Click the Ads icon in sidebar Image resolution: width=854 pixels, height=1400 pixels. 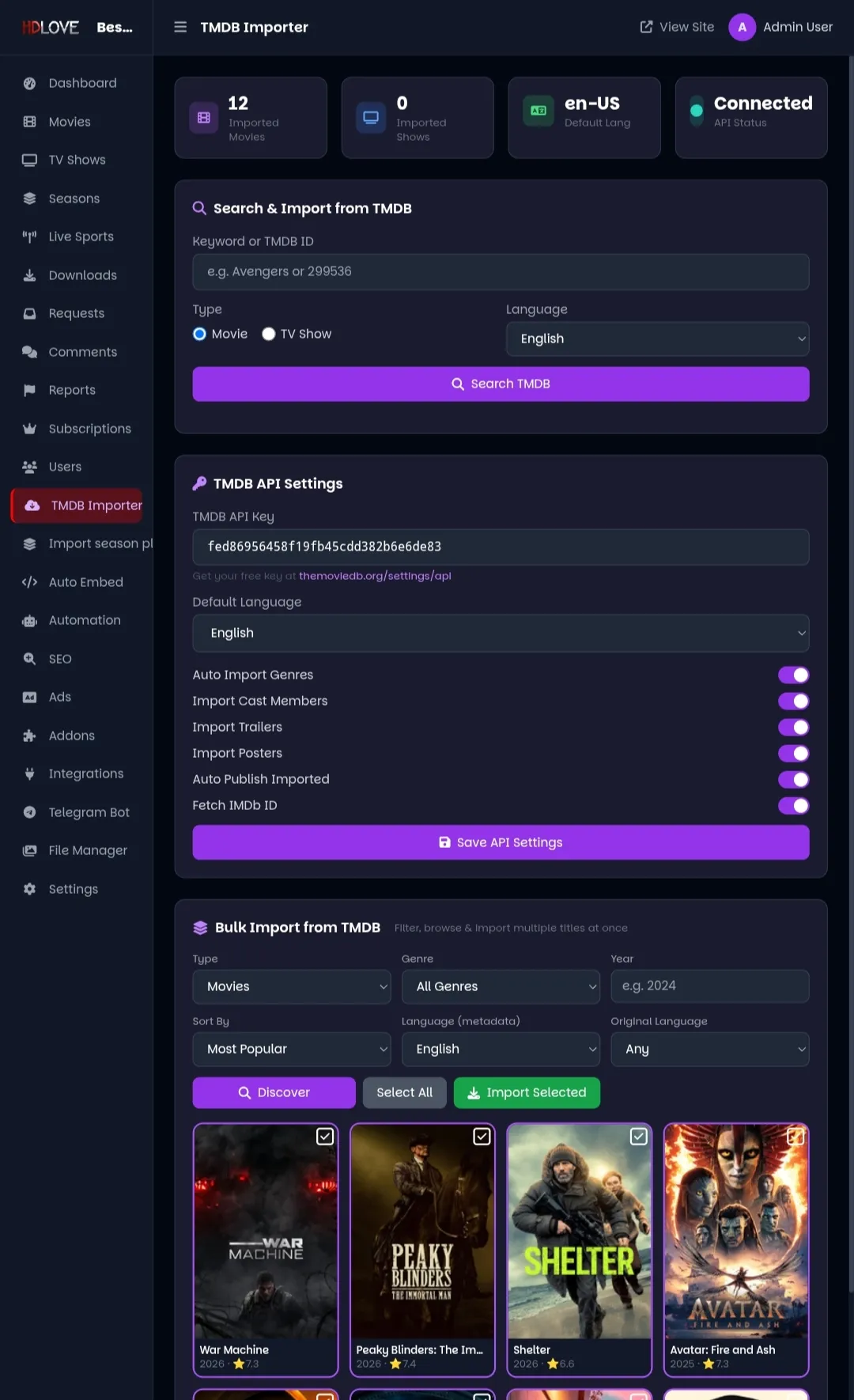(29, 697)
